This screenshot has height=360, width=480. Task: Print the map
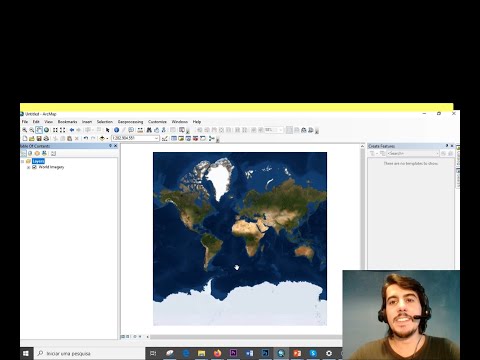pyautogui.click(x=46, y=138)
